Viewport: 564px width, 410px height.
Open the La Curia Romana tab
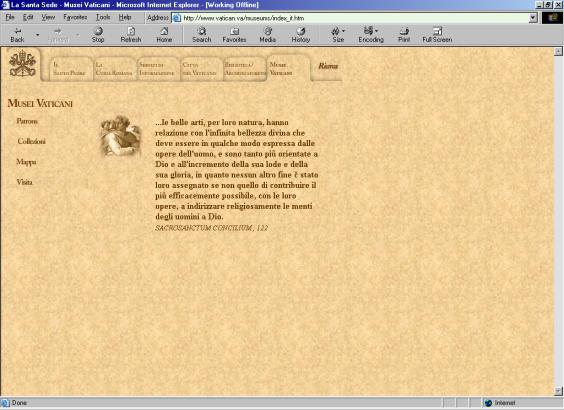(x=114, y=69)
